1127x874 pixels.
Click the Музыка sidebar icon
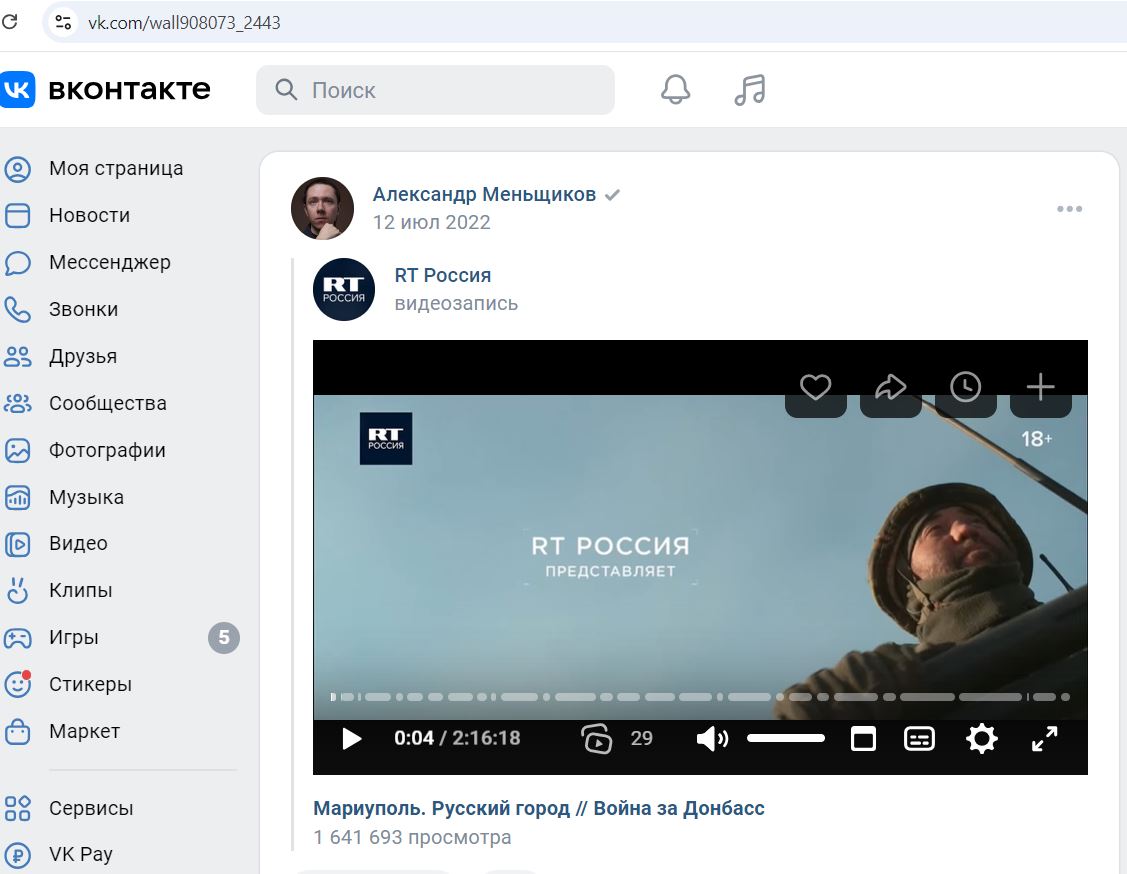17,497
